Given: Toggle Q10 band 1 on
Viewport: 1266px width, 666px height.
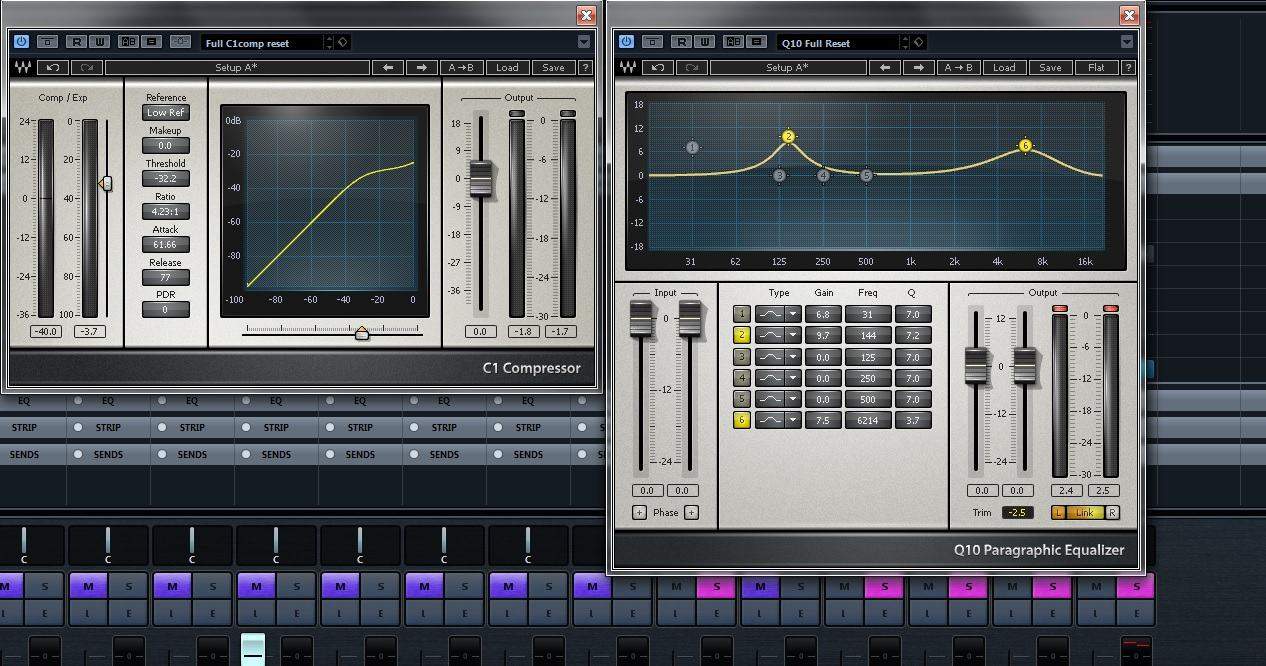Looking at the screenshot, I should tap(742, 314).
